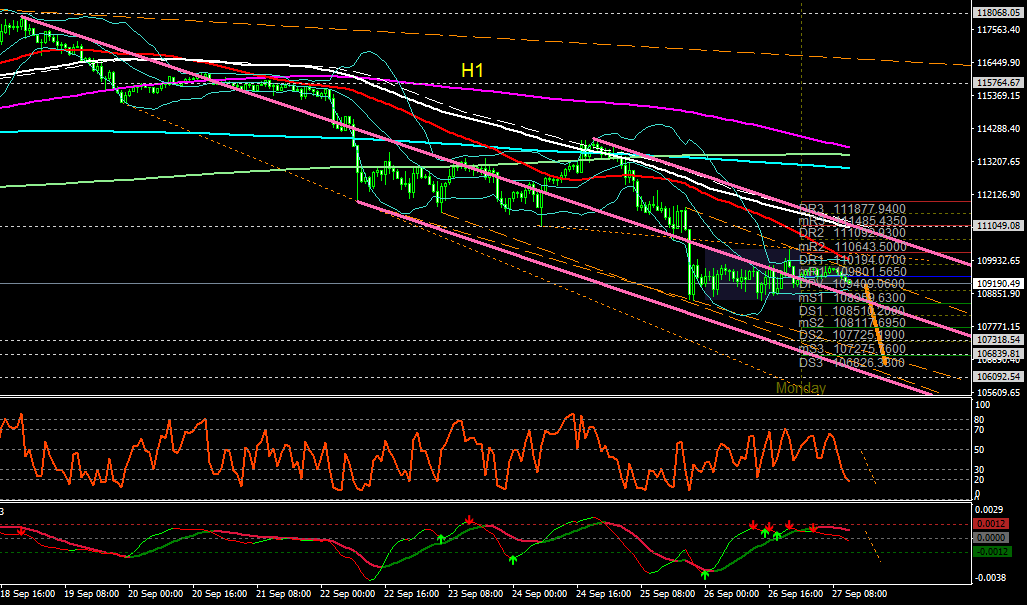
Task: Click the 26 Sep 00:00 time label
Action: click(x=732, y=594)
